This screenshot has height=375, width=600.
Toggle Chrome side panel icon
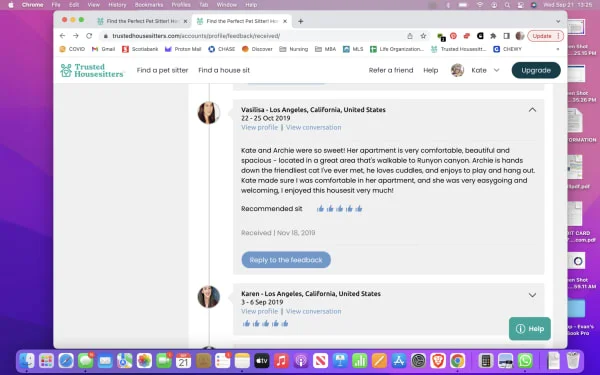point(506,36)
